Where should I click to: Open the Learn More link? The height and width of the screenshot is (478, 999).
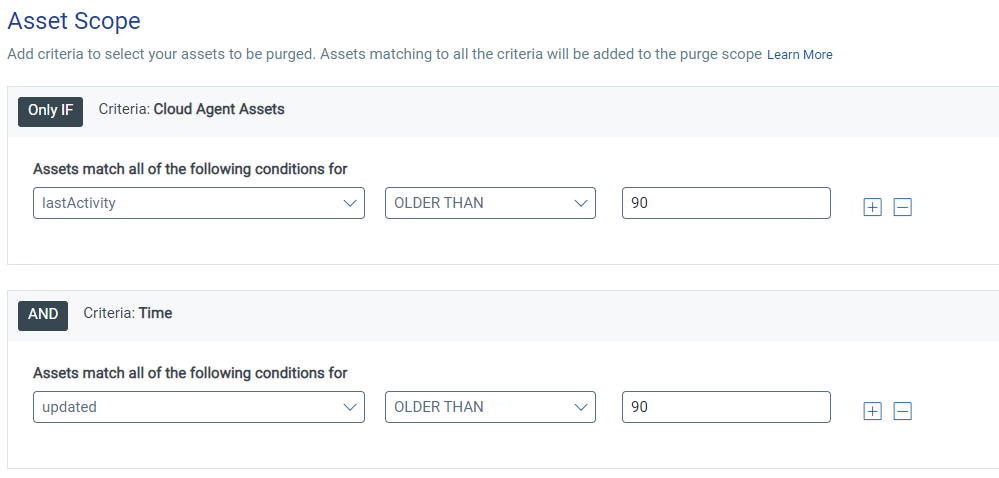pyautogui.click(x=800, y=55)
